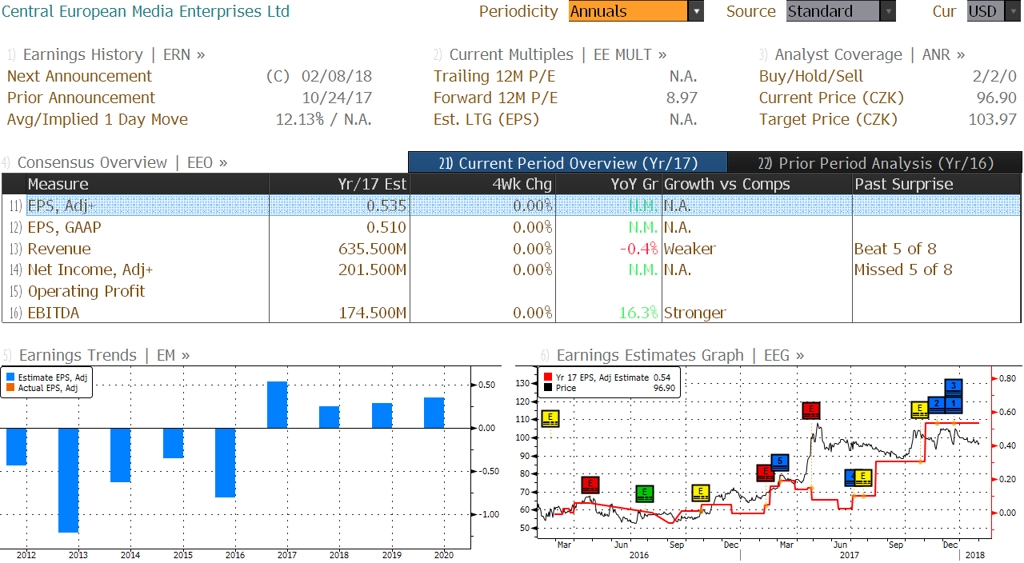
Task: Open the Analyst Coverage ANR link
Action: pyautogui.click(x=869, y=55)
